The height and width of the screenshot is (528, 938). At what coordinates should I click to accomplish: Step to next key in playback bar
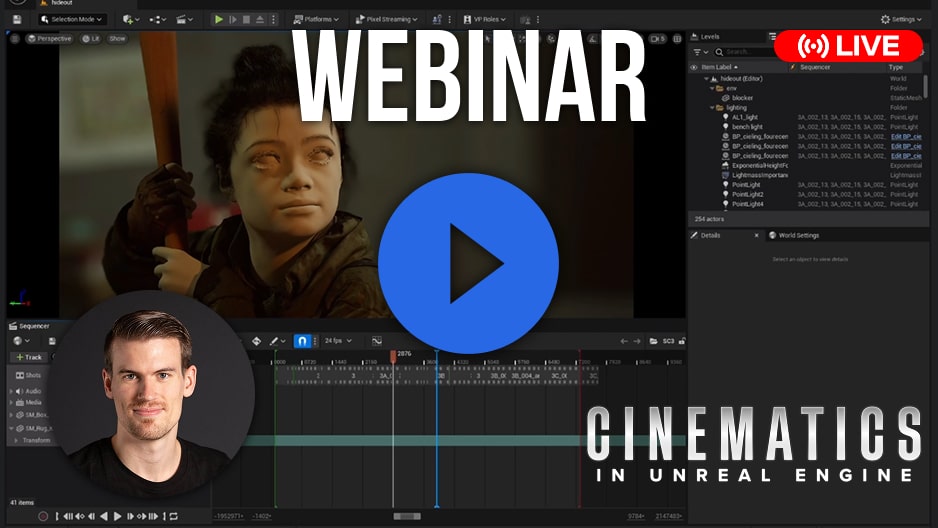click(142, 516)
